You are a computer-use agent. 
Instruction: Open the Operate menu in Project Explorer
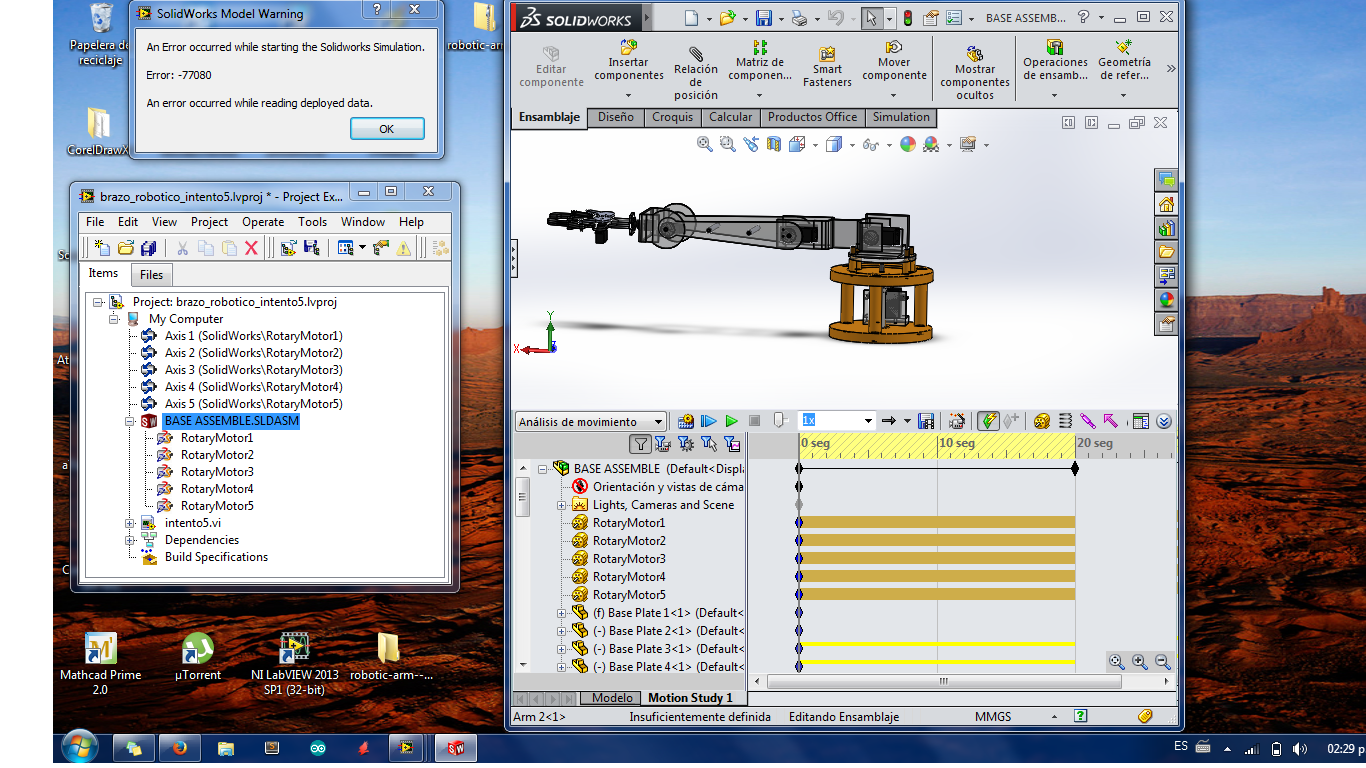(x=263, y=222)
